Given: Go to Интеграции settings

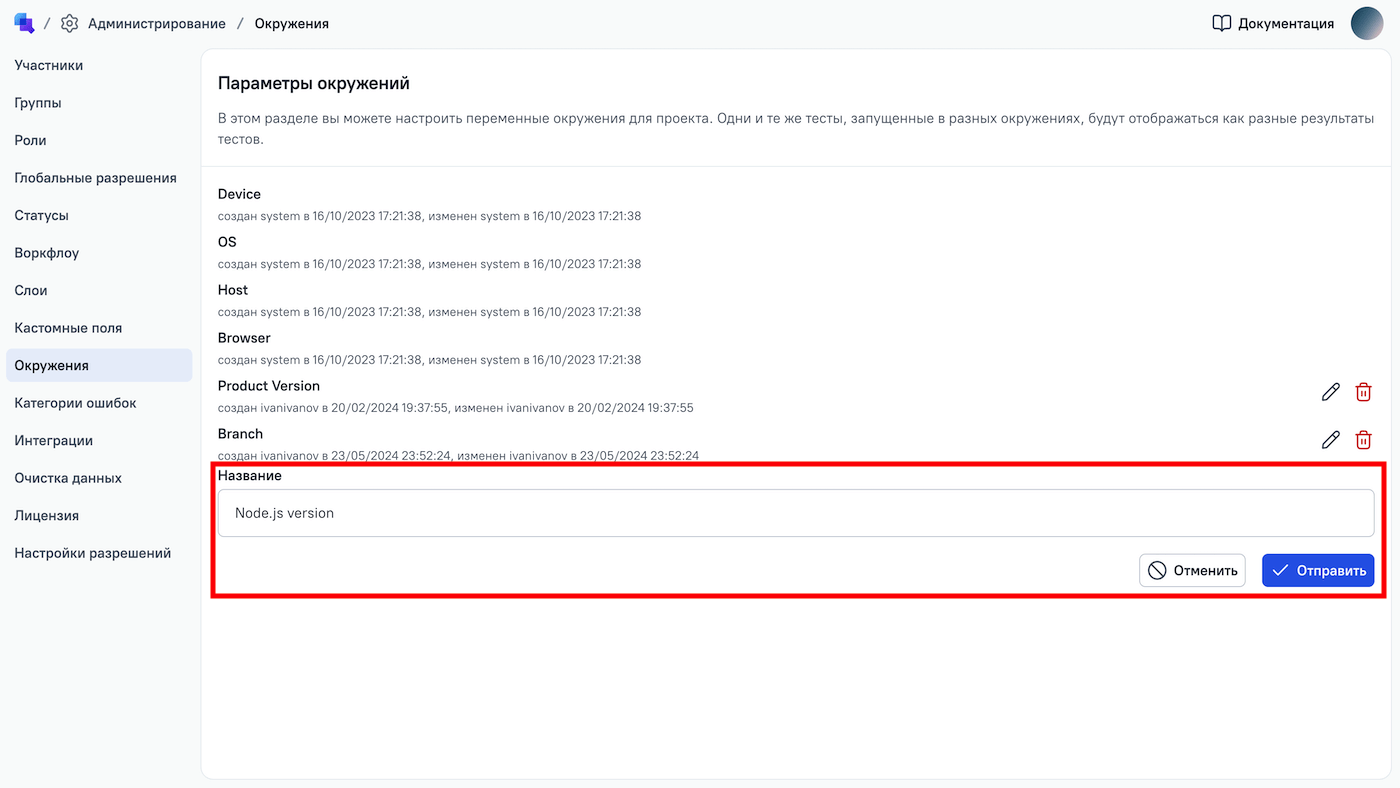Looking at the screenshot, I should point(54,440).
